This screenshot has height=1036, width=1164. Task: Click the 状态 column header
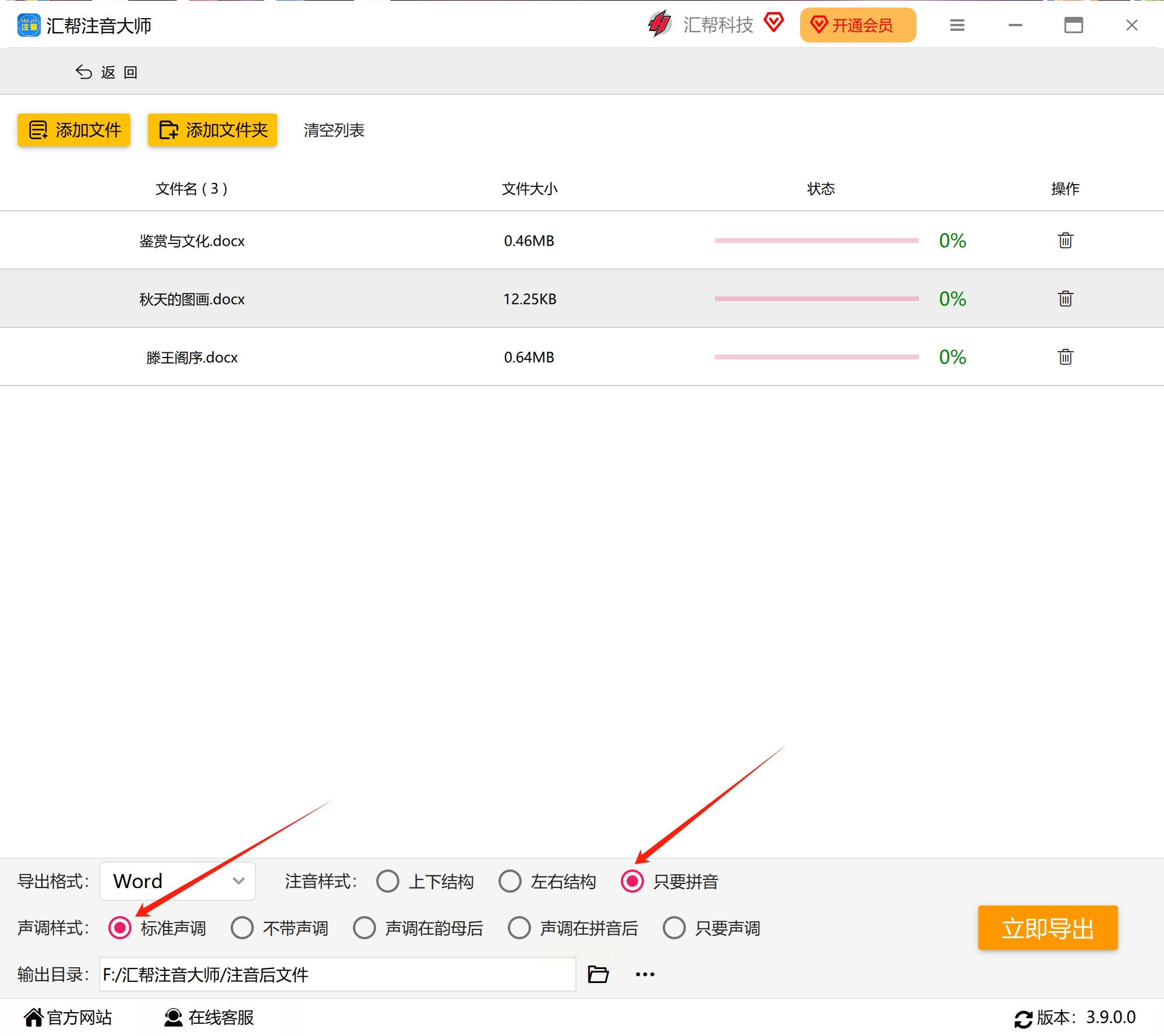click(x=821, y=189)
